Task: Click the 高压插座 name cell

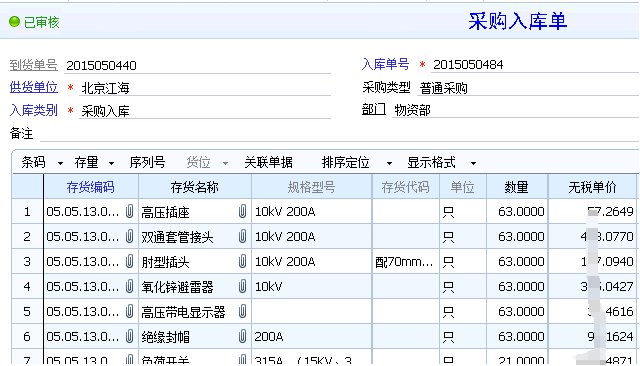Action: coord(195,211)
